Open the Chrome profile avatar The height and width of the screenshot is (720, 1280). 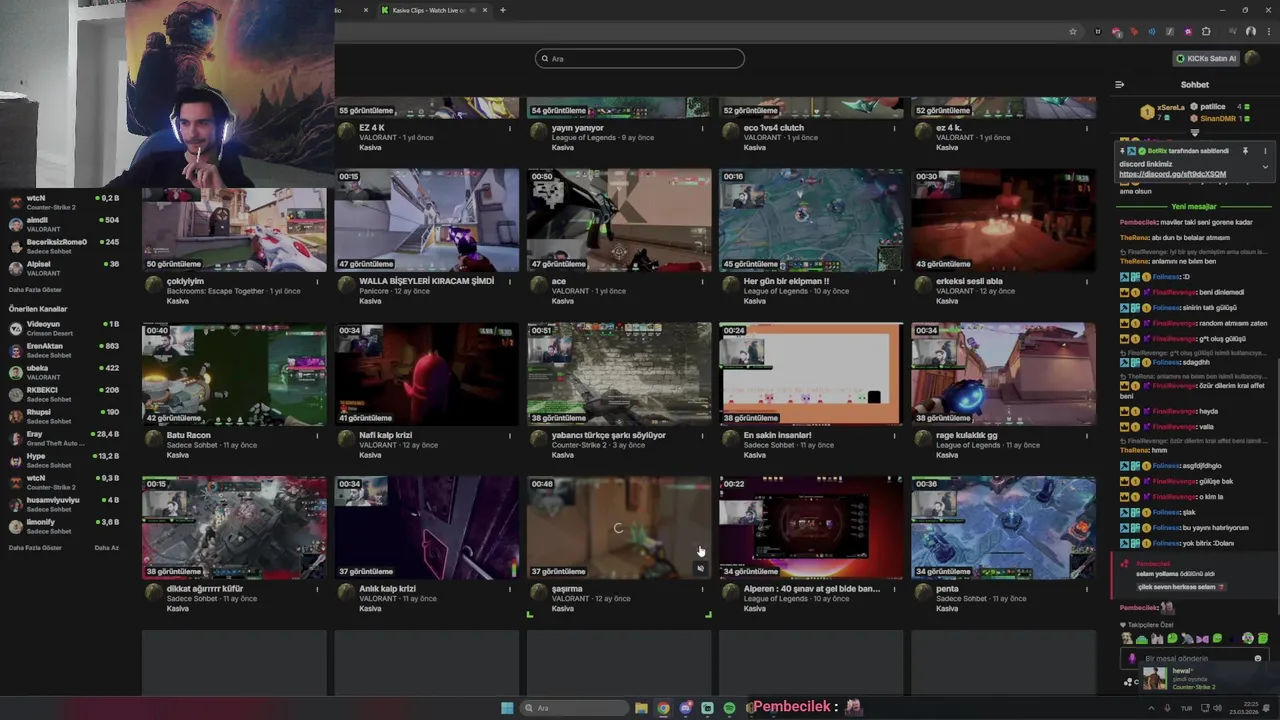[x=1250, y=32]
